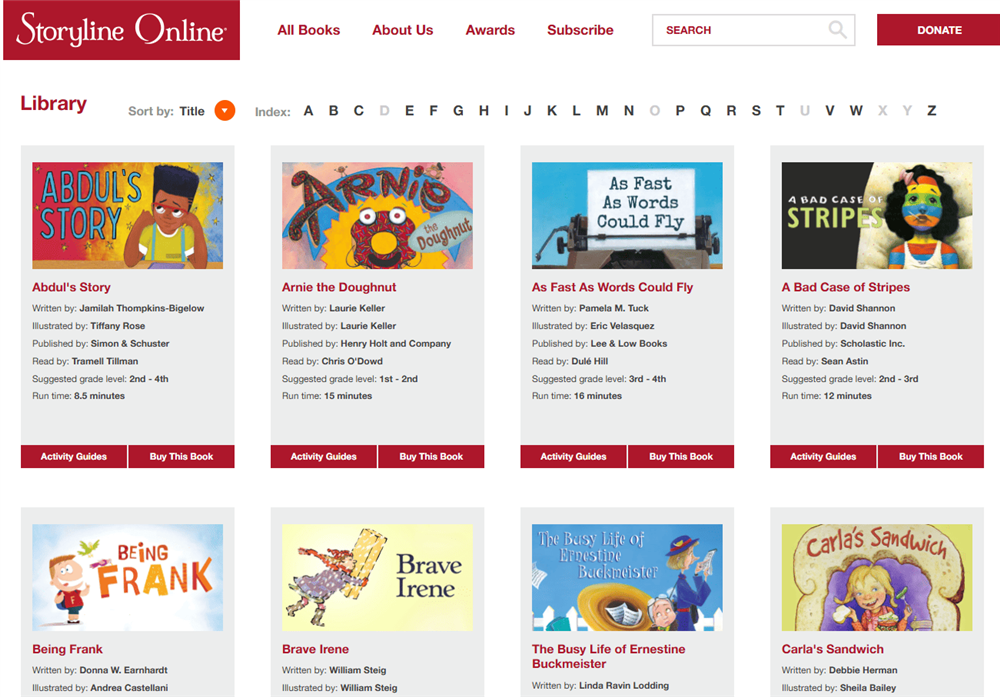Open the Brave Irene cover thumbnail
Viewport: 1000px width, 697px height.
pos(378,578)
